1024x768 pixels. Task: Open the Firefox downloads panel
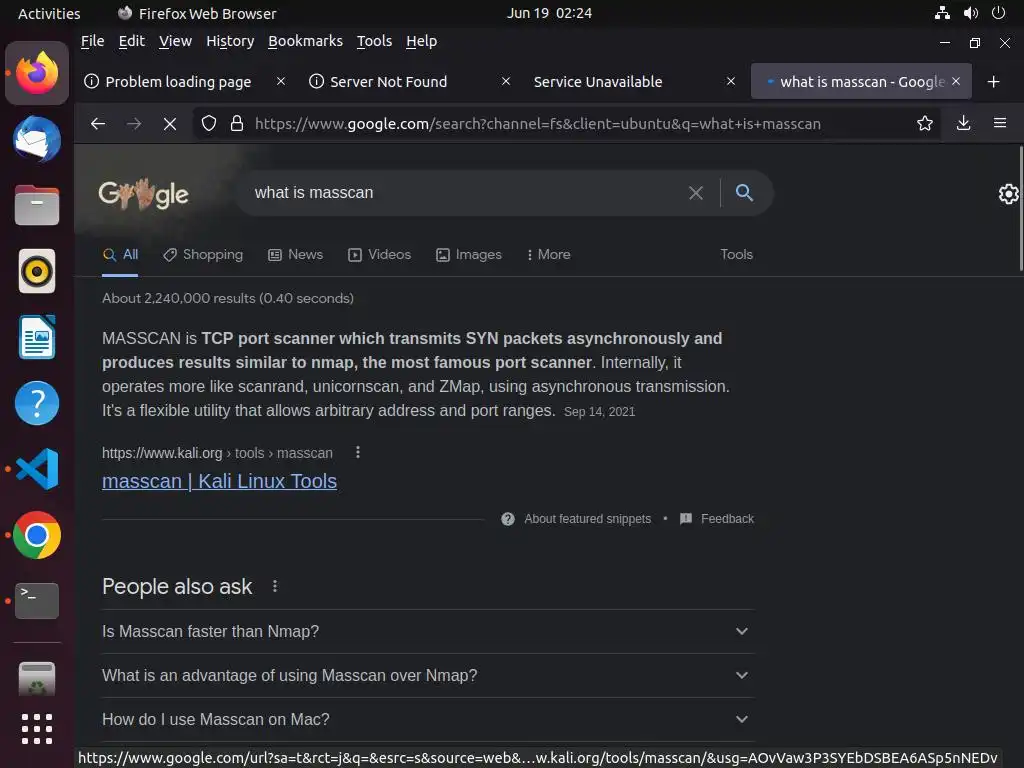[x=963, y=123]
